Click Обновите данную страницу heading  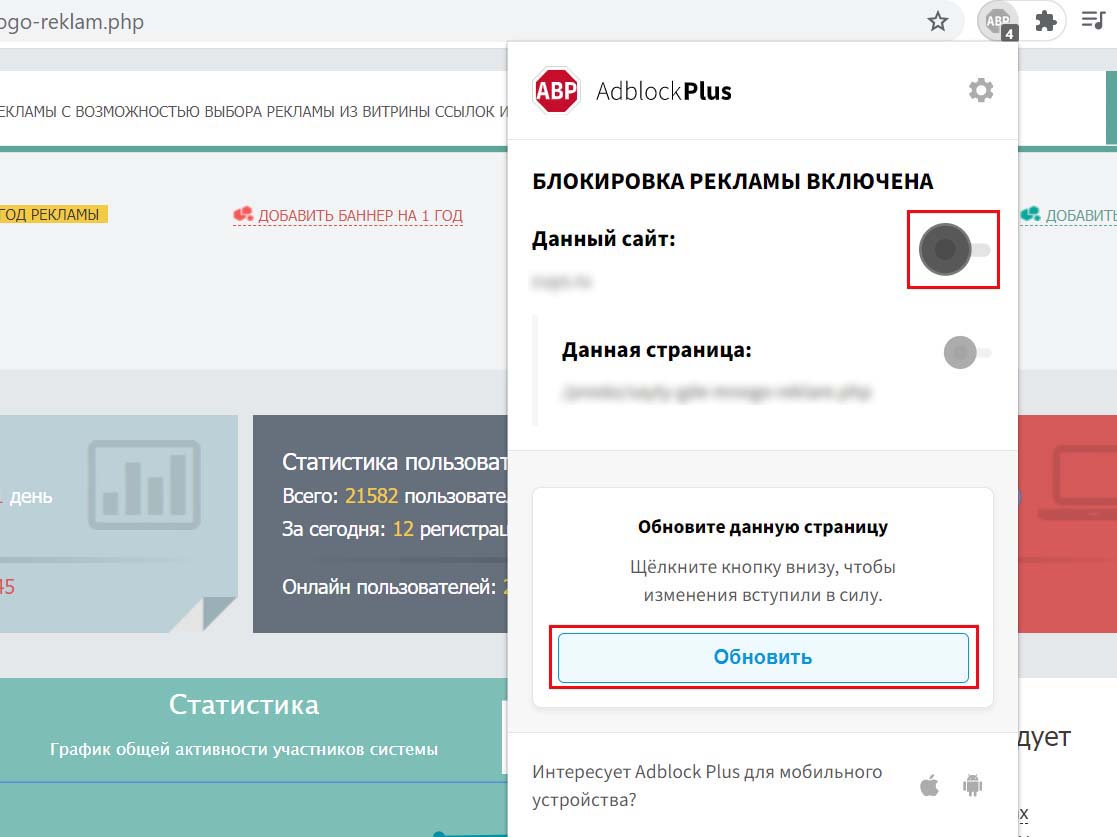click(763, 527)
